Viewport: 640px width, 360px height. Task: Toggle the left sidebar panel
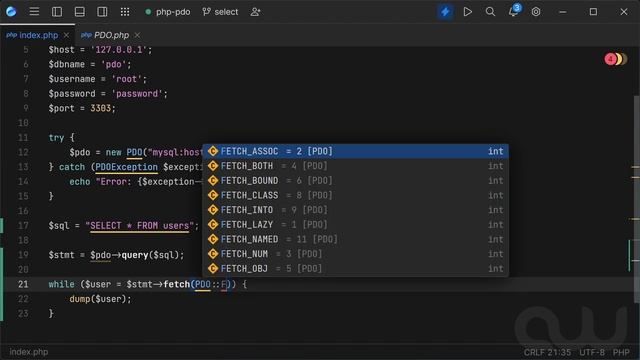click(x=57, y=12)
